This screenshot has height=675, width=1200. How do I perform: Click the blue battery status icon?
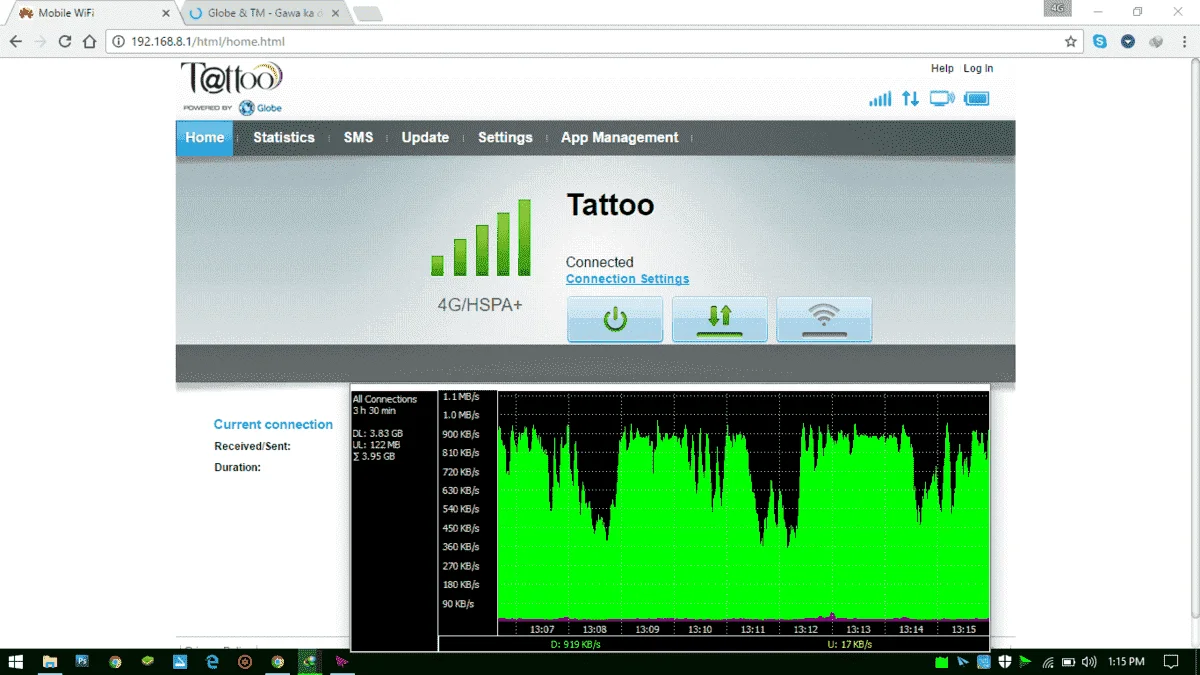coord(977,99)
